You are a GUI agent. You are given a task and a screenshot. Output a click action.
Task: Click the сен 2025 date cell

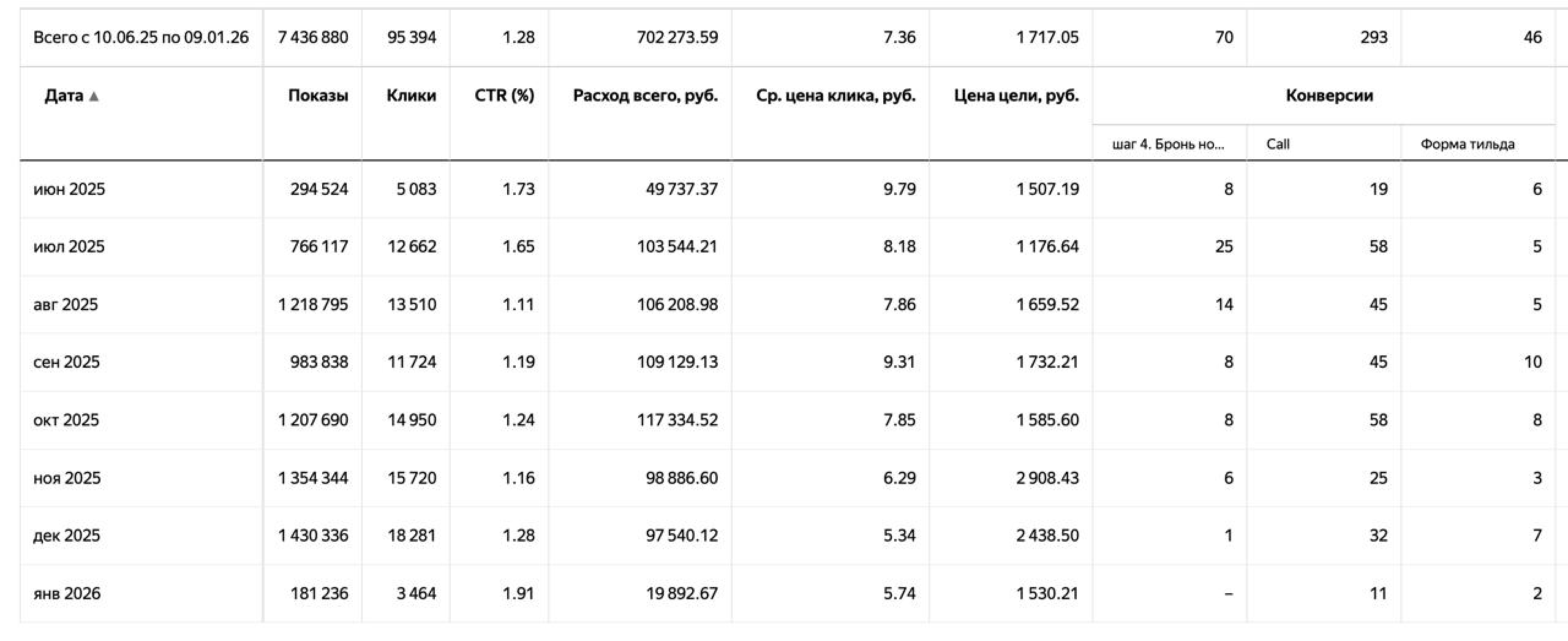point(66,362)
